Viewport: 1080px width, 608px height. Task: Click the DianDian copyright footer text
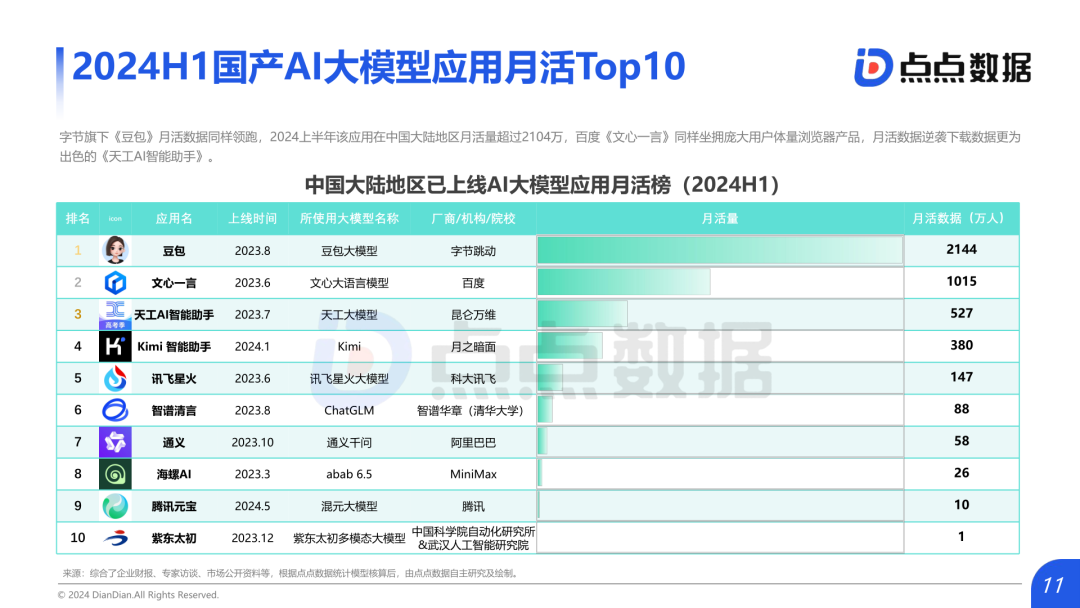138,595
